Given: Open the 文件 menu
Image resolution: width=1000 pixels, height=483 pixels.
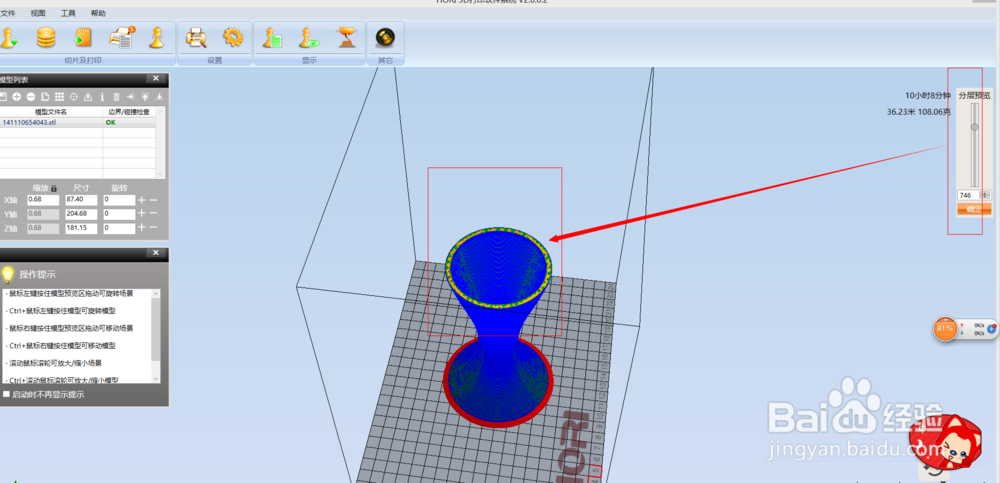Looking at the screenshot, I should [6, 13].
